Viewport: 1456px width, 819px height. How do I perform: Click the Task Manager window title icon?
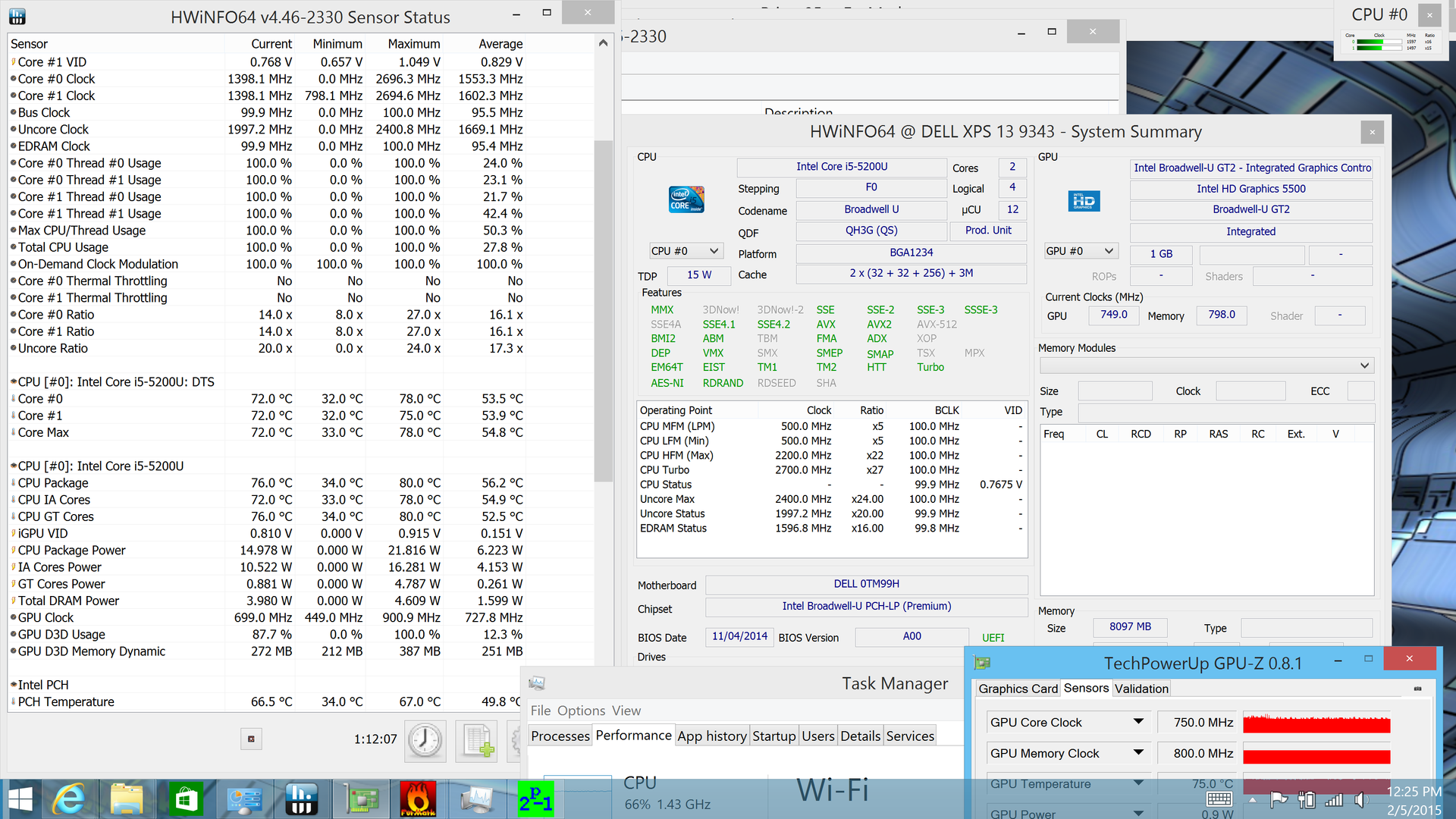(537, 683)
